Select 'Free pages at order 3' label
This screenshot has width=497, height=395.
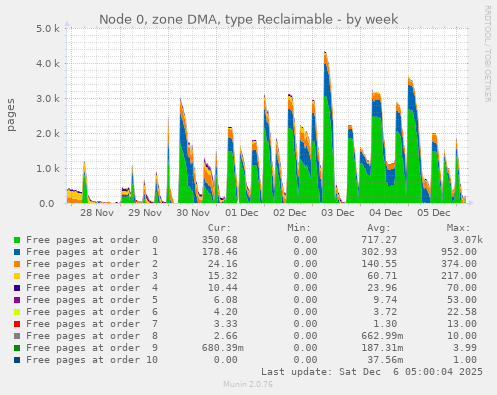(92, 276)
